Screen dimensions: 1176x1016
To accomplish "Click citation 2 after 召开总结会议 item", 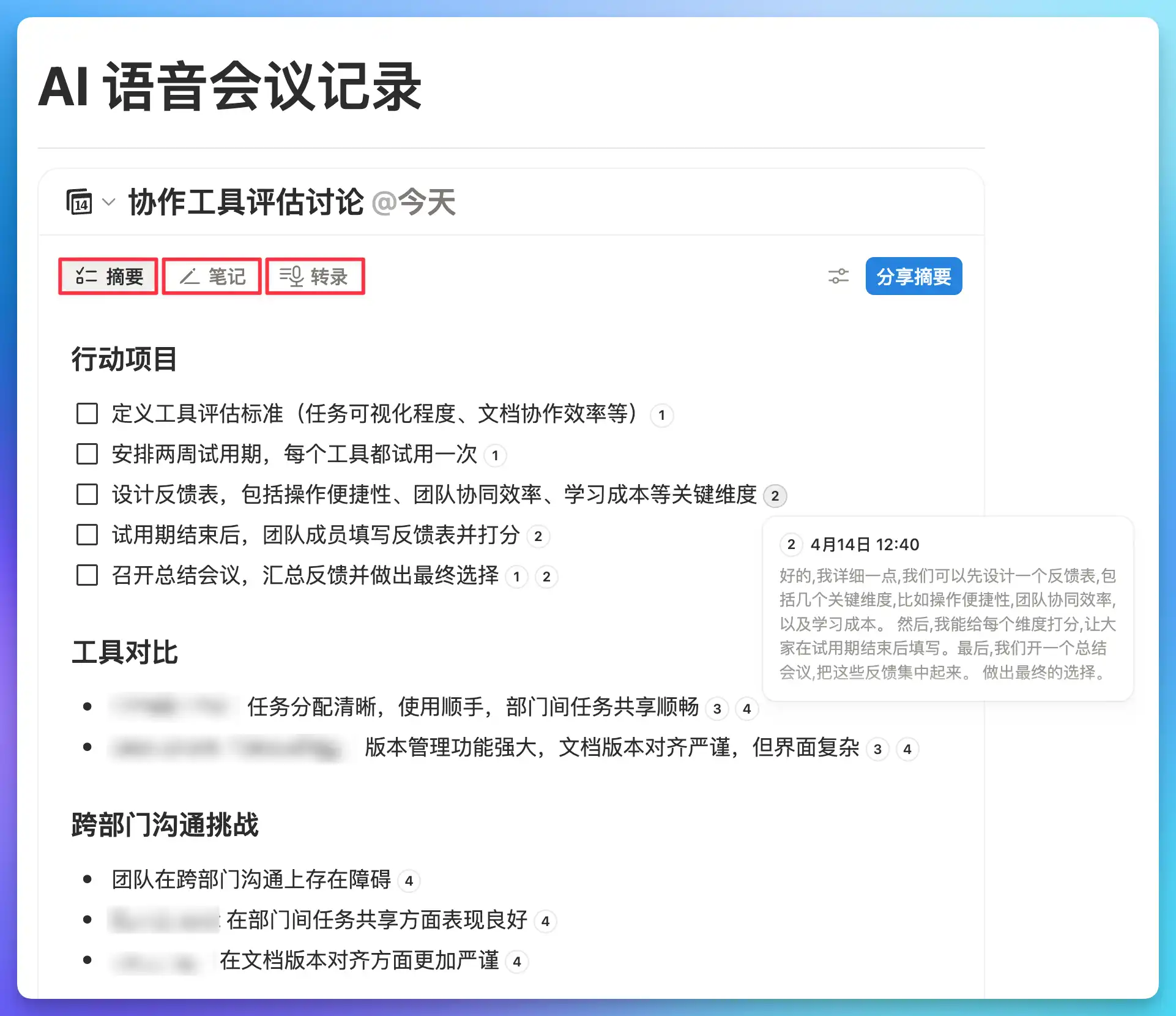I will pyautogui.click(x=546, y=577).
